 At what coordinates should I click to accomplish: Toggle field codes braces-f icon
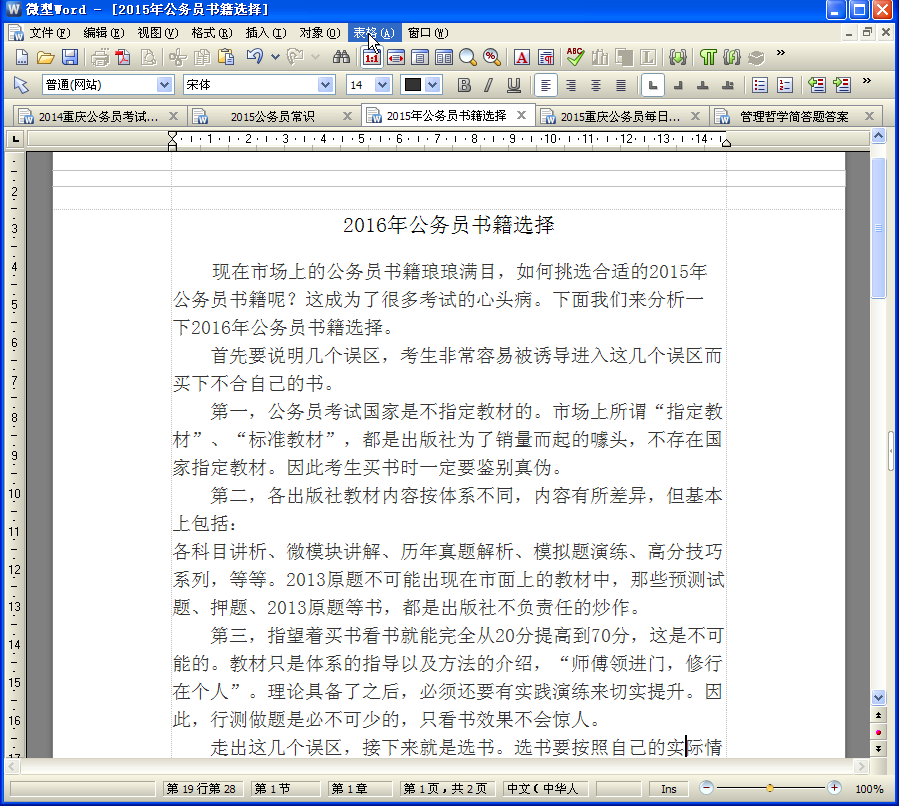[732, 57]
